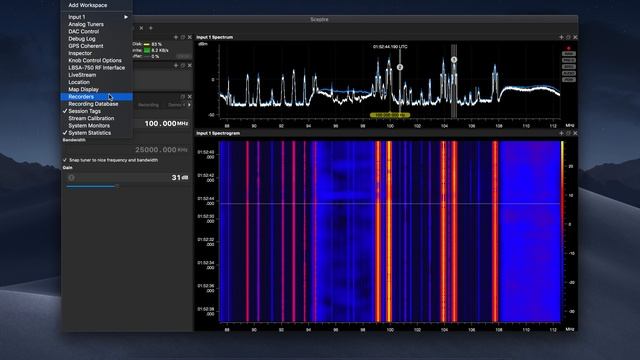
Task: Click plus icon on System Statistics panel
Action: (x=176, y=37)
